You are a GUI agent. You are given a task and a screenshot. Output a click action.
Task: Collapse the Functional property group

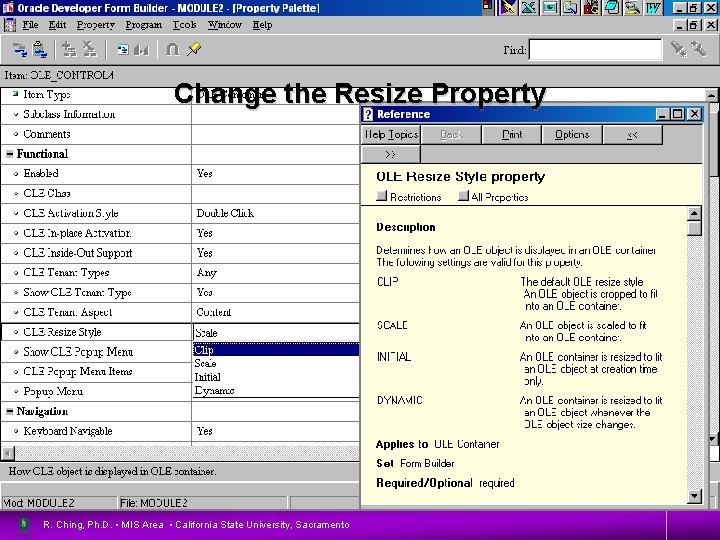[9, 154]
